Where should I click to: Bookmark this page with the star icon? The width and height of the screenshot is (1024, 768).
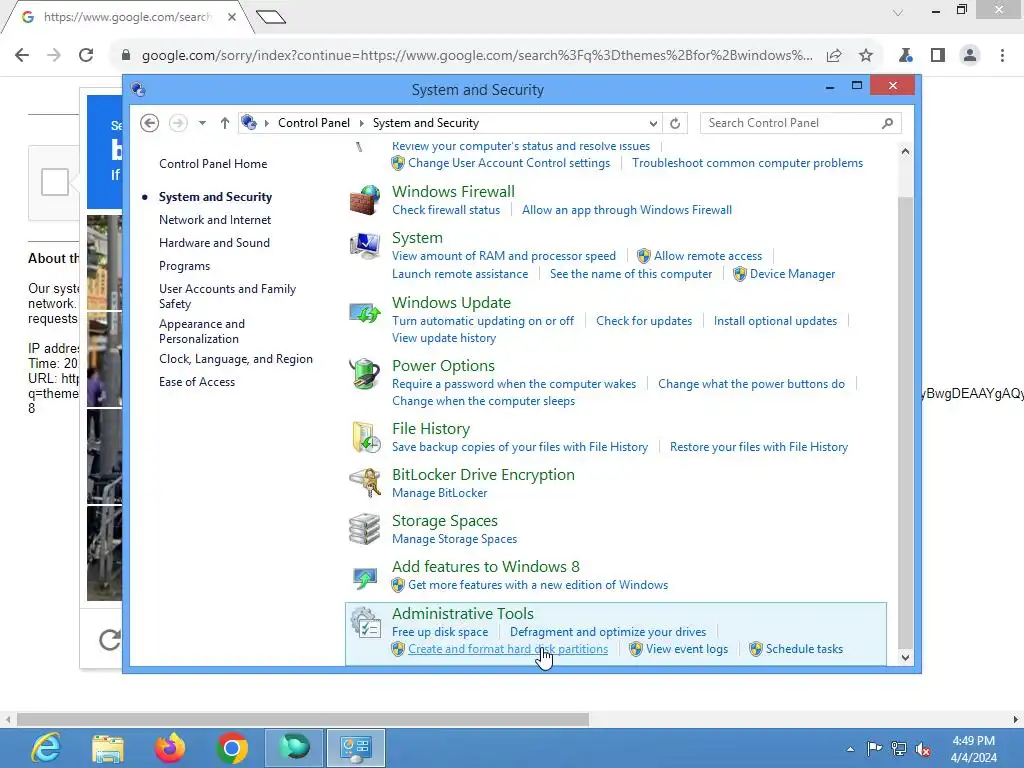[x=866, y=56]
